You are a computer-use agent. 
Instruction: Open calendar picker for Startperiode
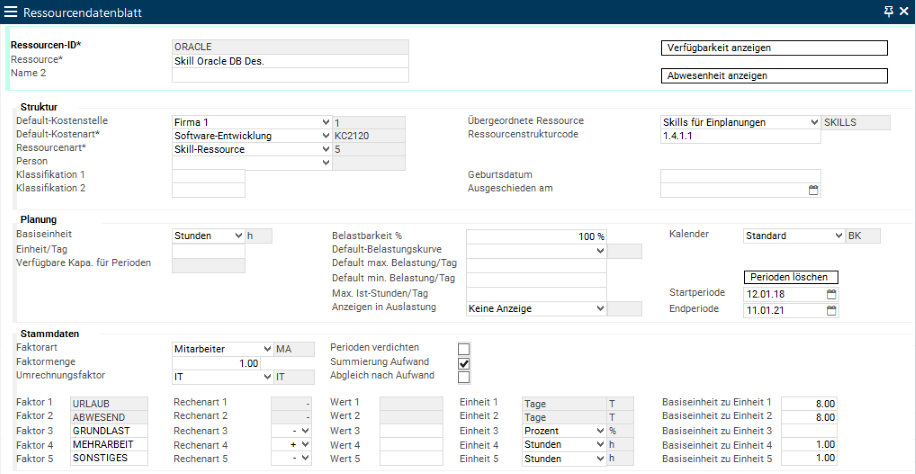[x=831, y=294]
